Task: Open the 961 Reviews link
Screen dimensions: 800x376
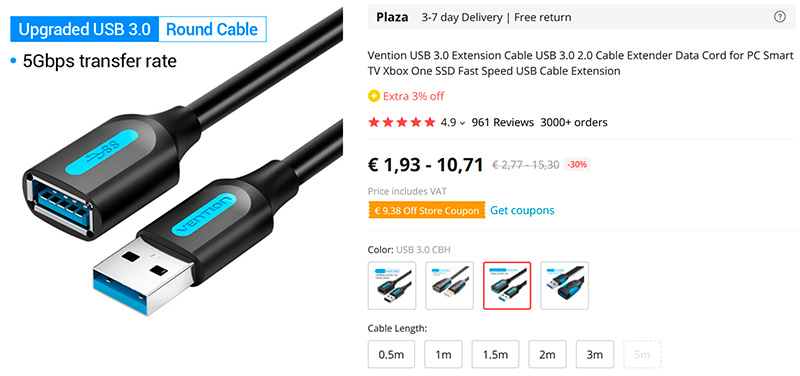Action: [503, 122]
